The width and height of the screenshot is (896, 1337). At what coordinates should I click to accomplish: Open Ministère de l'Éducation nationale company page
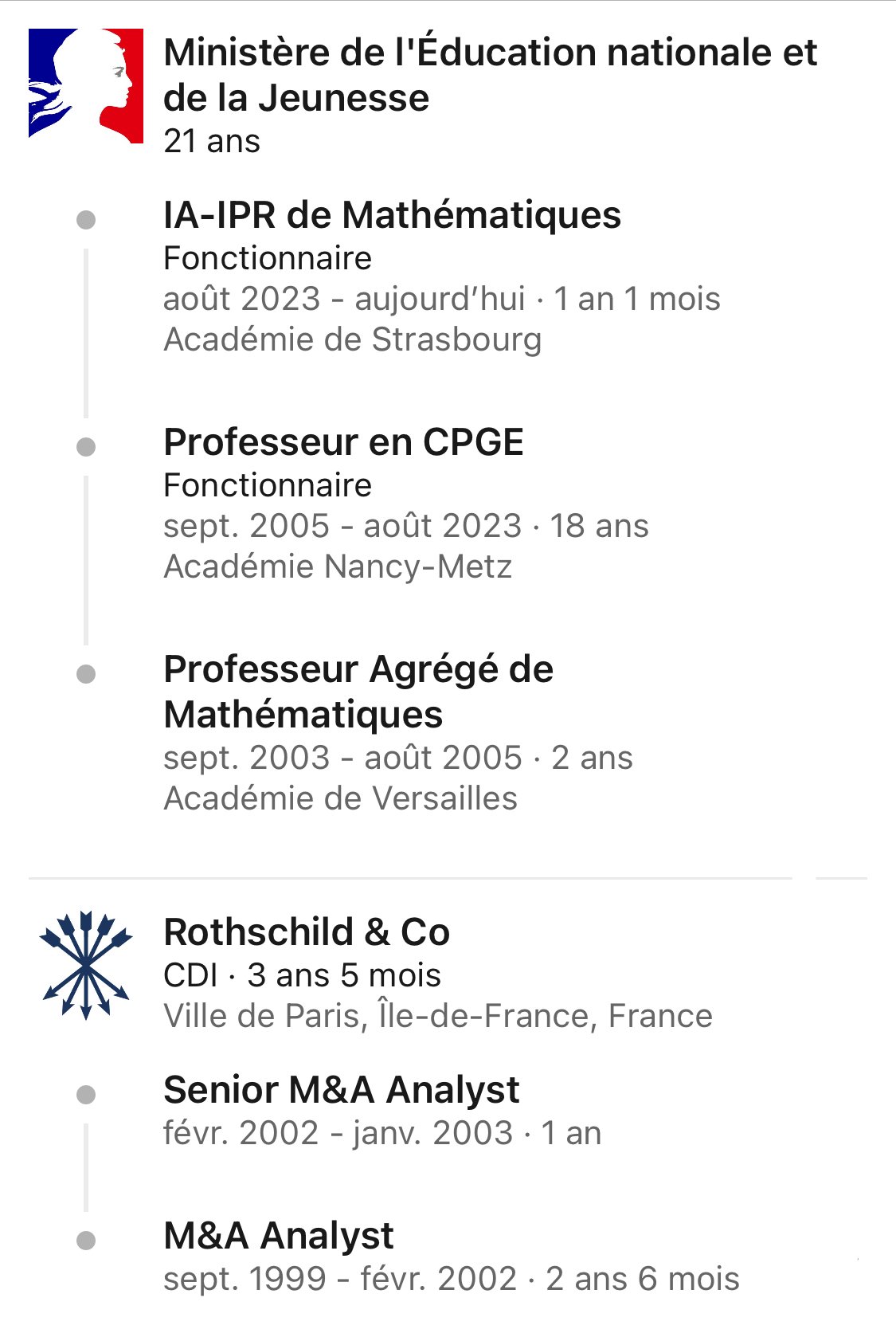pyautogui.click(x=490, y=75)
